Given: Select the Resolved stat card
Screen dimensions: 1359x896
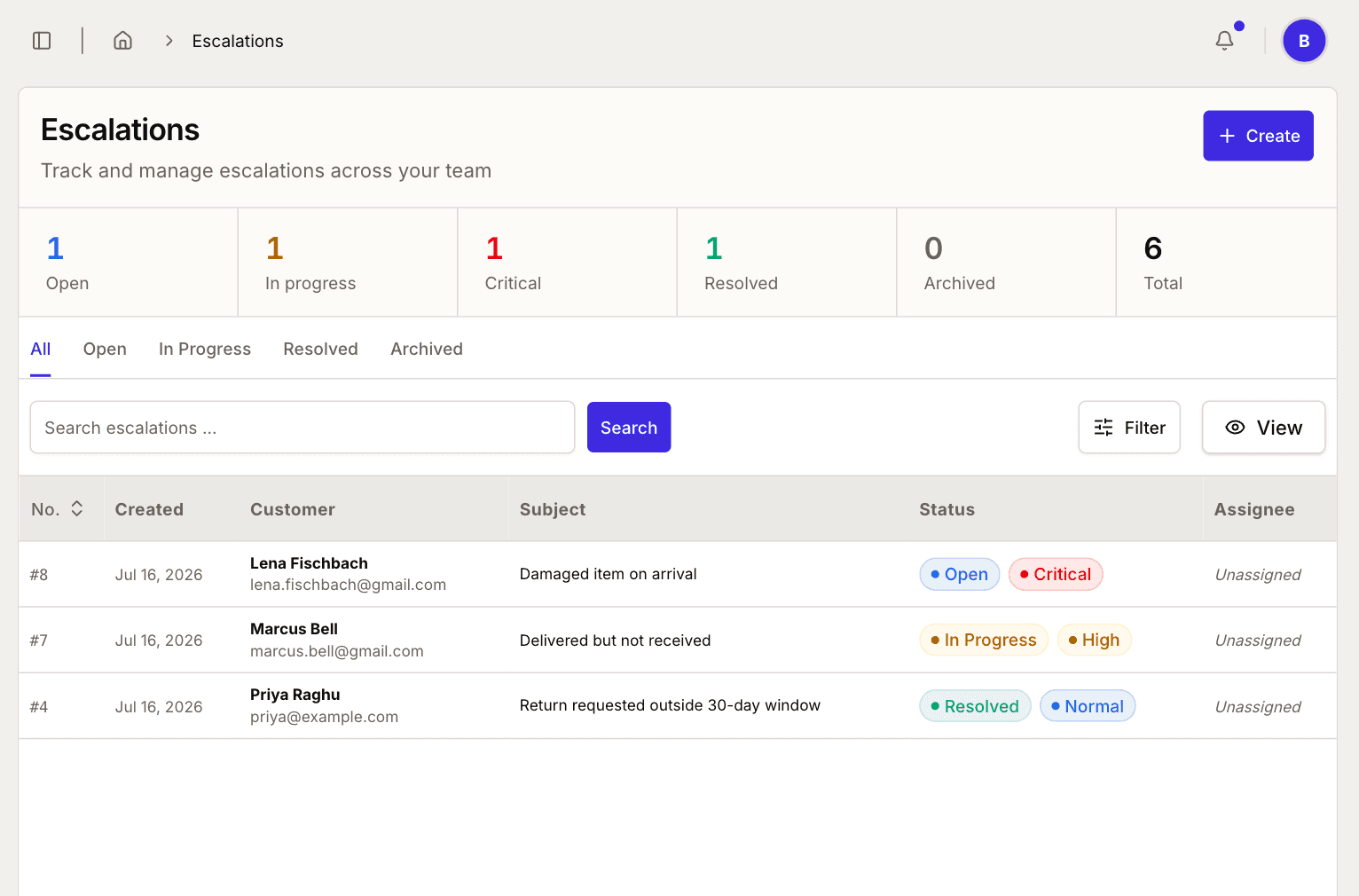Looking at the screenshot, I should pyautogui.click(x=787, y=263).
